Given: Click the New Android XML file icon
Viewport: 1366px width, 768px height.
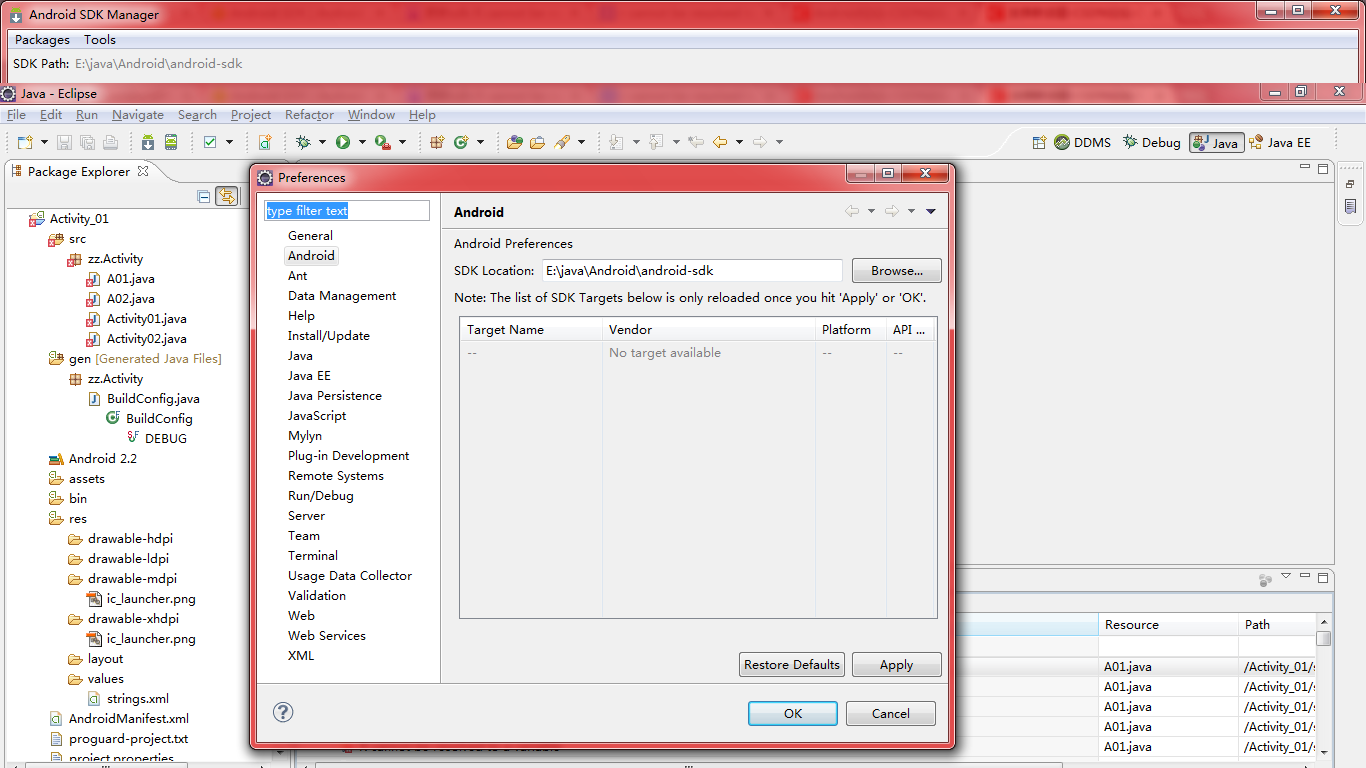Looking at the screenshot, I should point(265,142).
